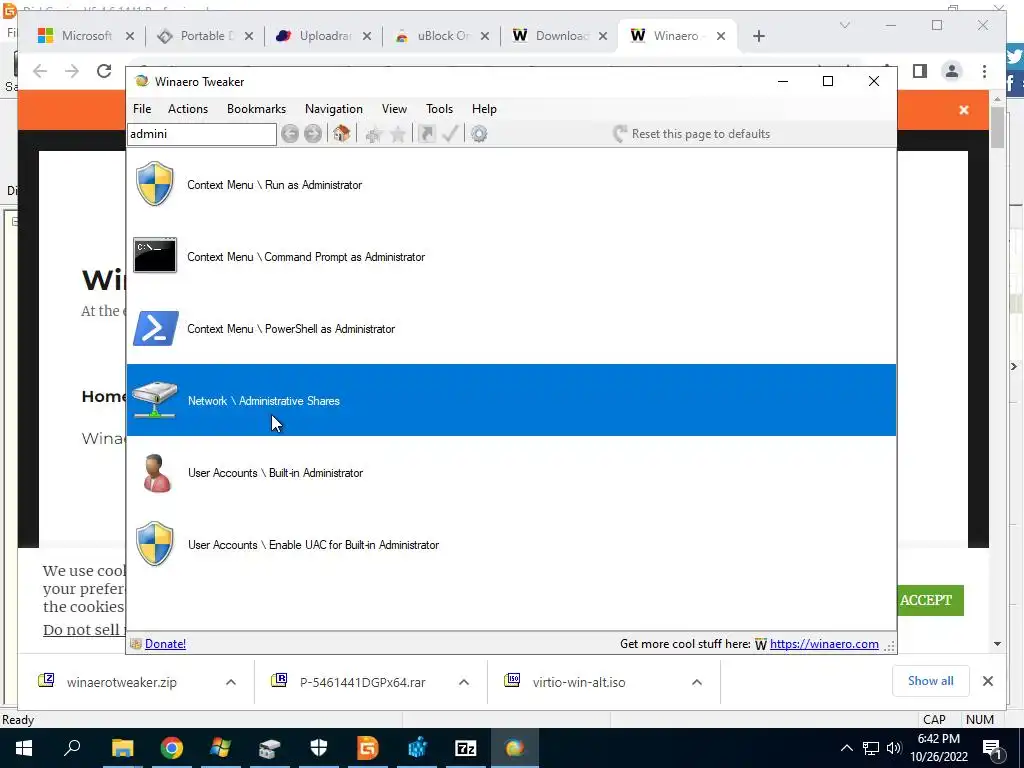
Task: Open File Explorer from the taskbar
Action: point(122,748)
